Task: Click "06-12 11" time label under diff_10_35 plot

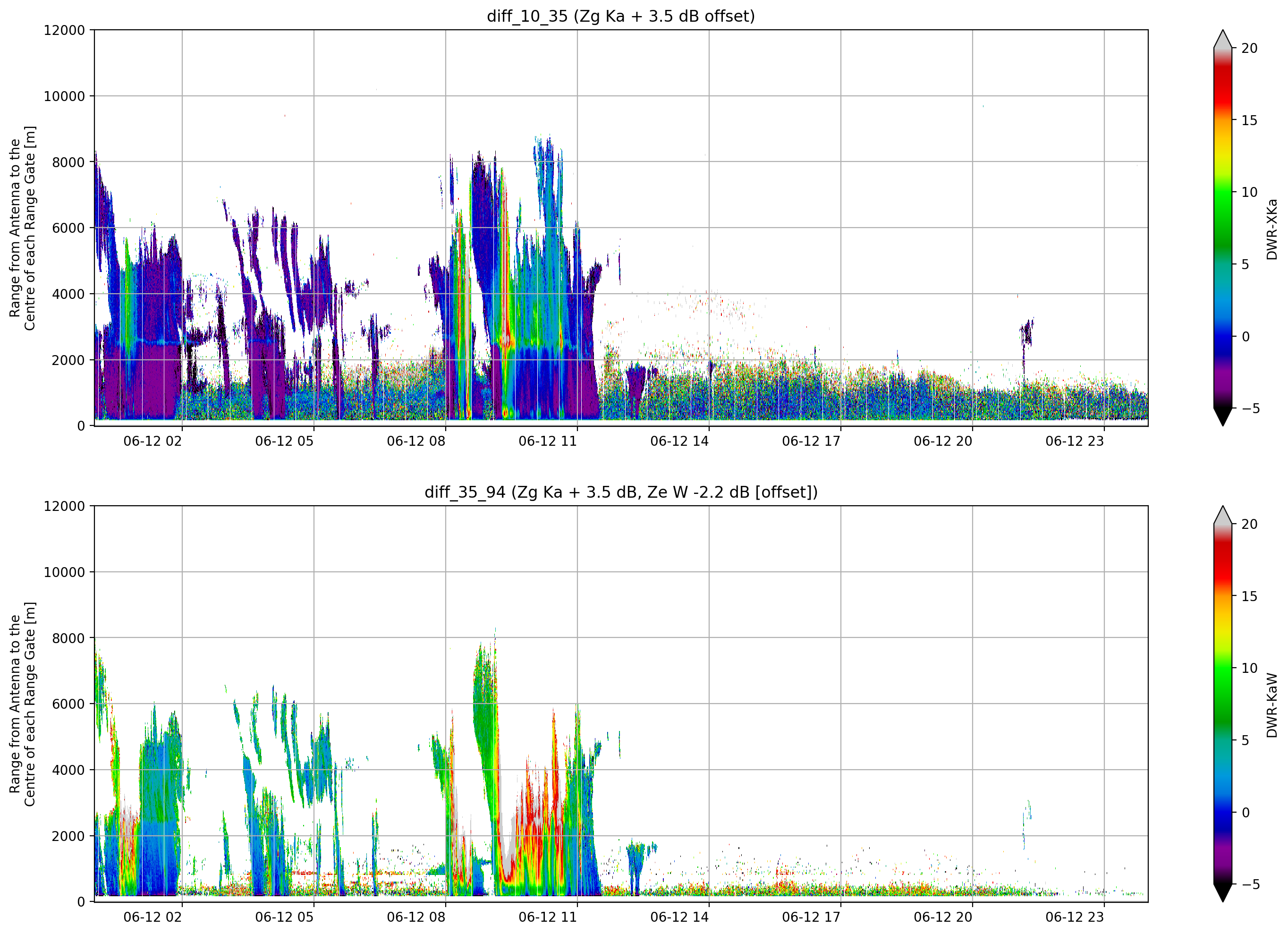Action: tap(548, 442)
